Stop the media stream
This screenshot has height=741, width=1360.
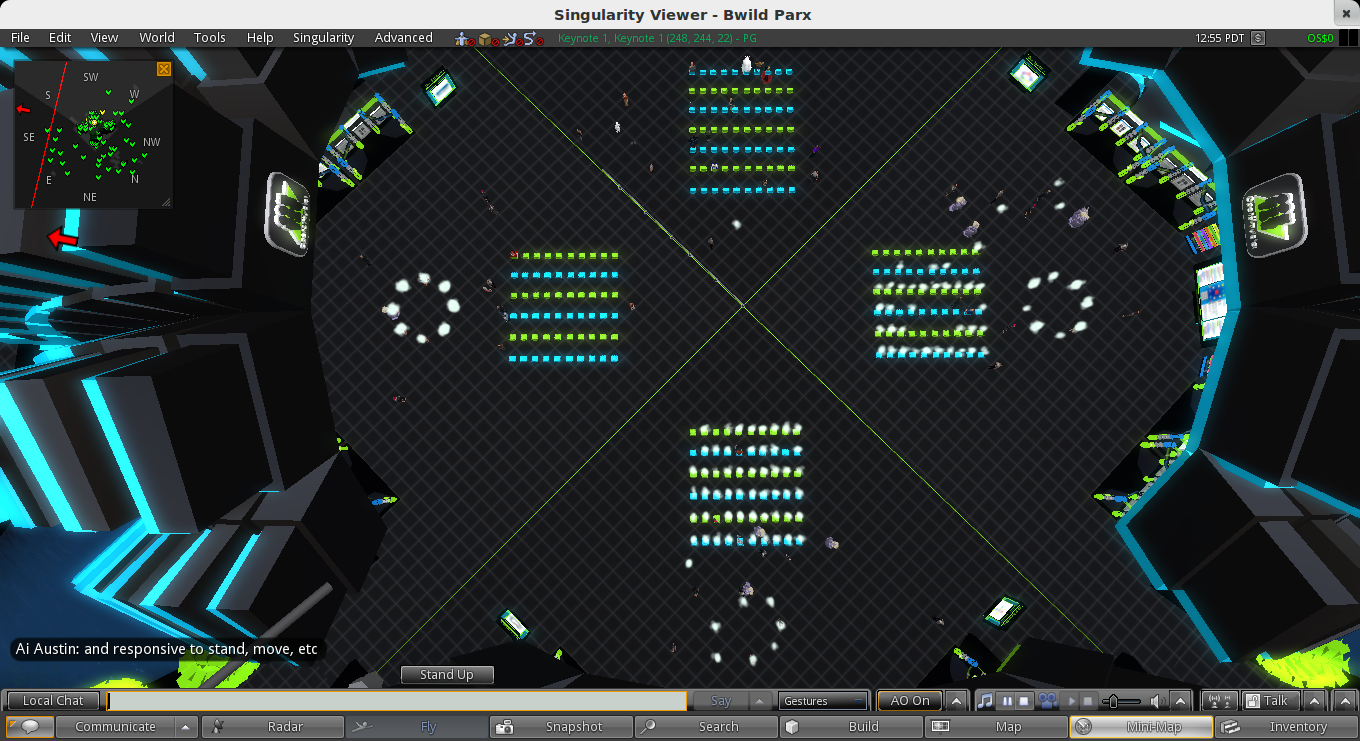[x=1088, y=701]
